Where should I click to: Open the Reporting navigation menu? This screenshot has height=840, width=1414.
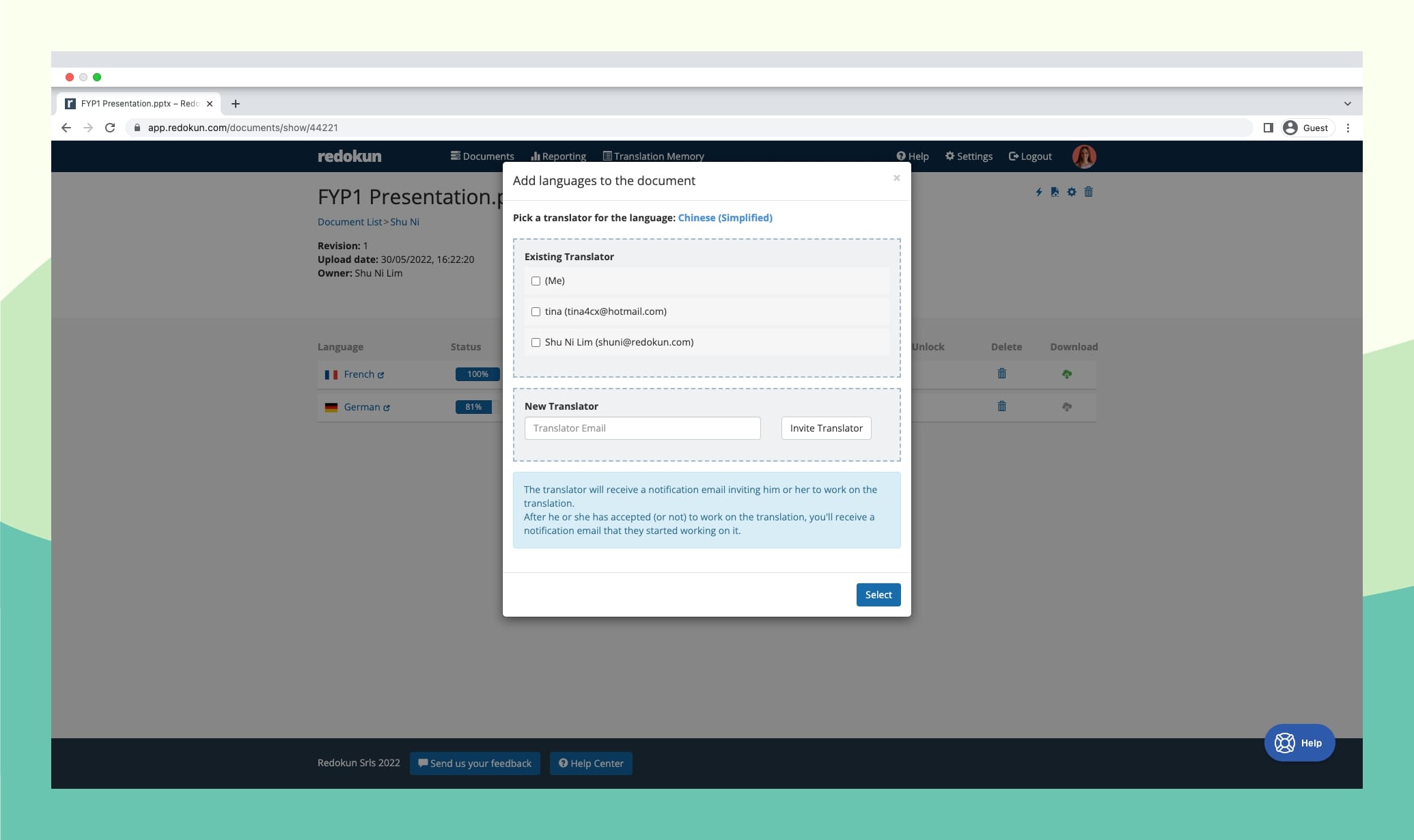(558, 156)
